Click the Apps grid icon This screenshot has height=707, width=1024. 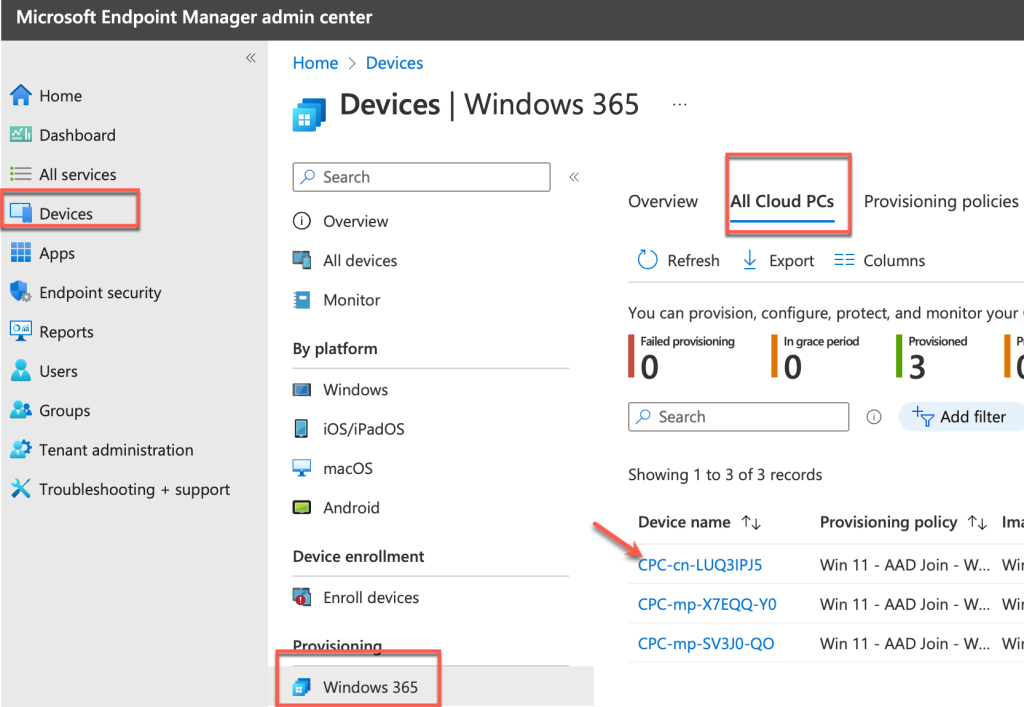coord(21,252)
